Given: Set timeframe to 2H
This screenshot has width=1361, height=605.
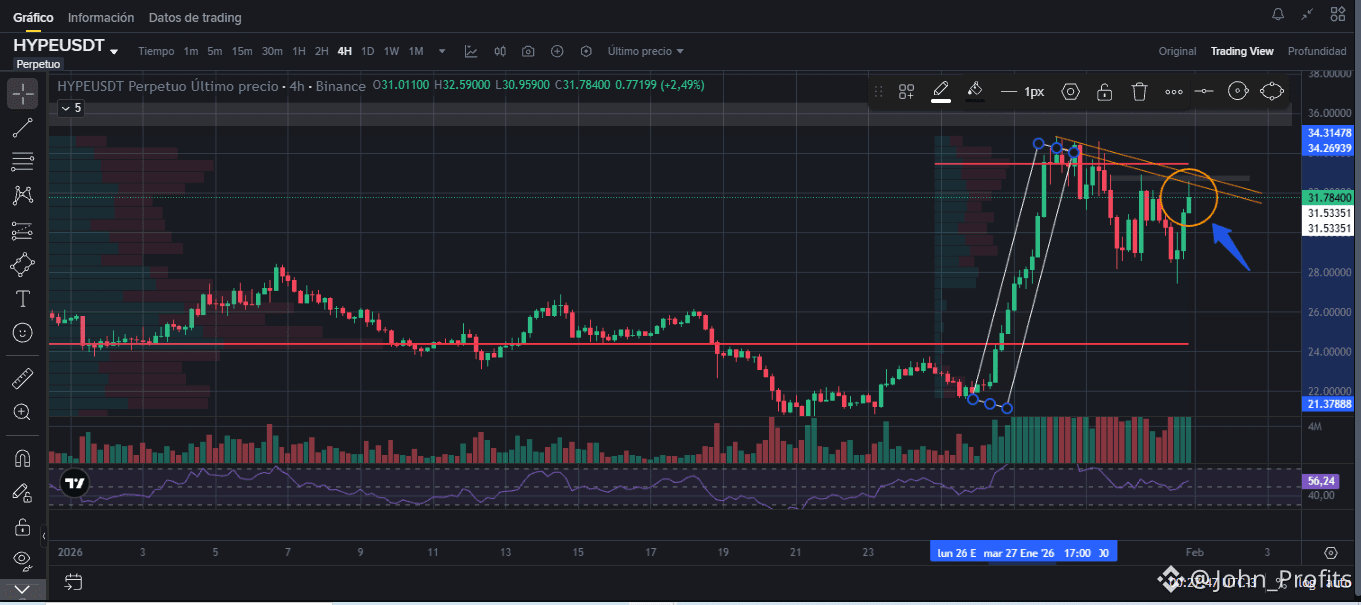Looking at the screenshot, I should (x=322, y=51).
